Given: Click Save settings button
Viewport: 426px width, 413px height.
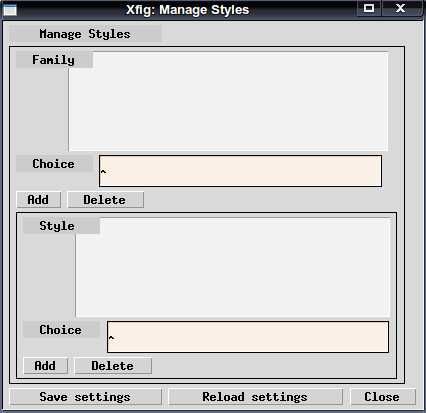Looking at the screenshot, I should [85, 397].
